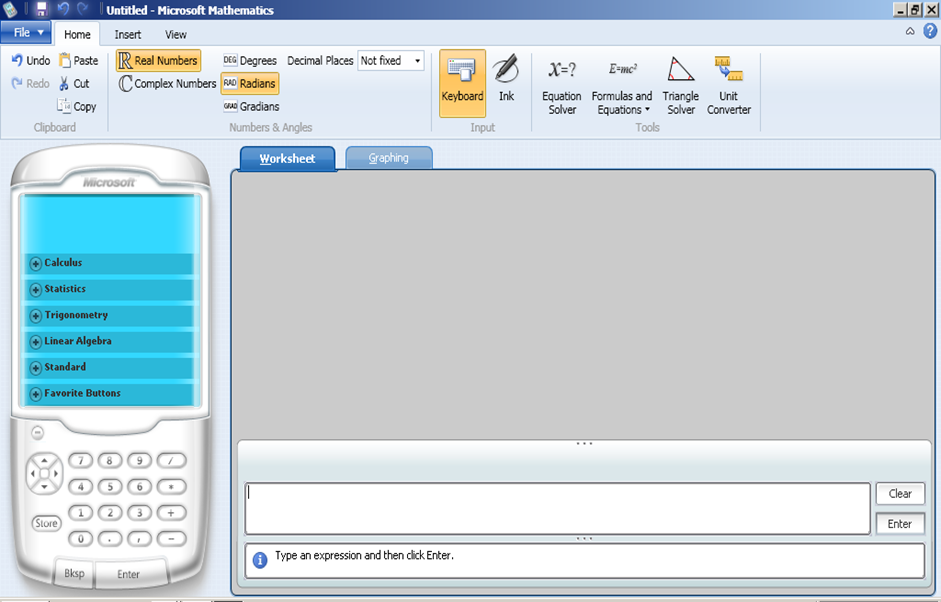Screen dimensions: 941x602
Task: Click calculator key 8
Action: [x=110, y=460]
